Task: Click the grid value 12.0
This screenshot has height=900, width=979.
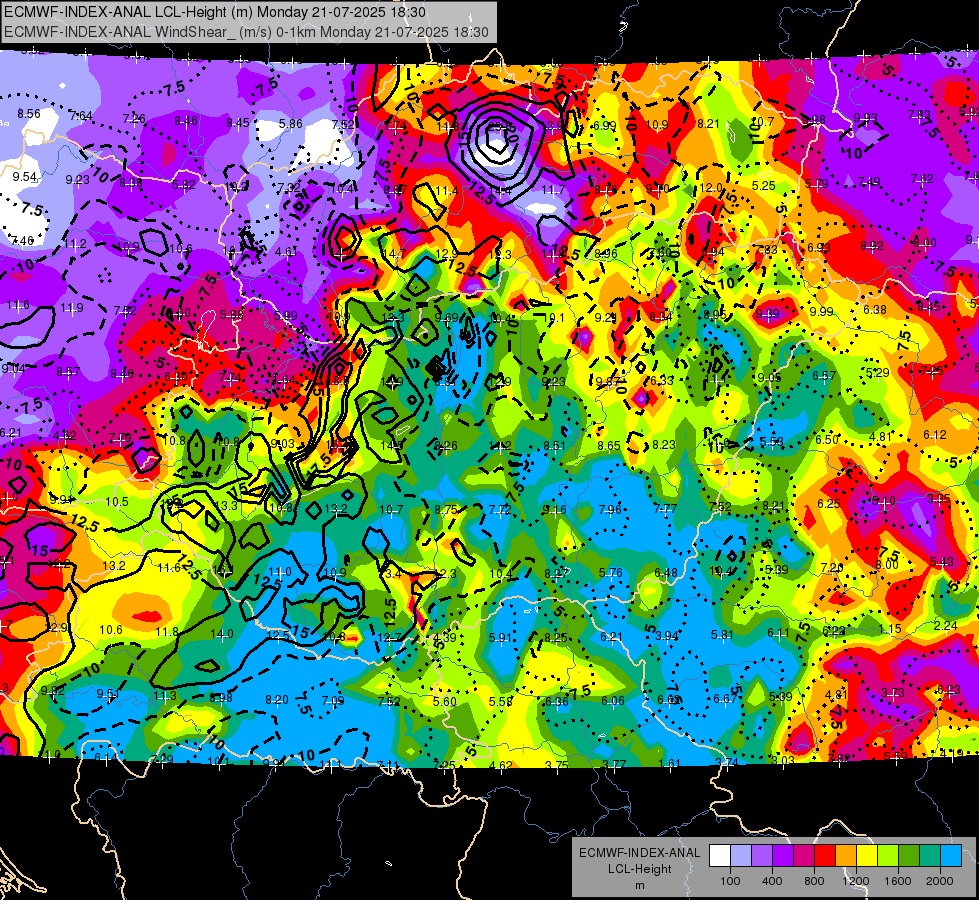Action: [711, 187]
